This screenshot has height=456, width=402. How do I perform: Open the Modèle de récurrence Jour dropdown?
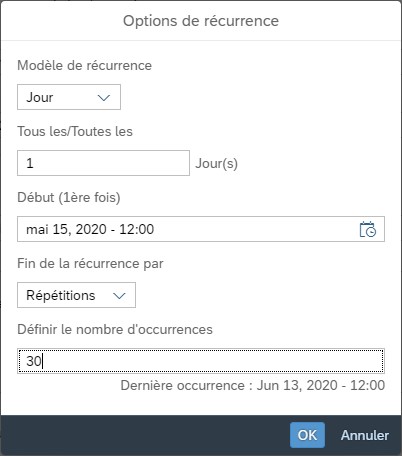69,97
